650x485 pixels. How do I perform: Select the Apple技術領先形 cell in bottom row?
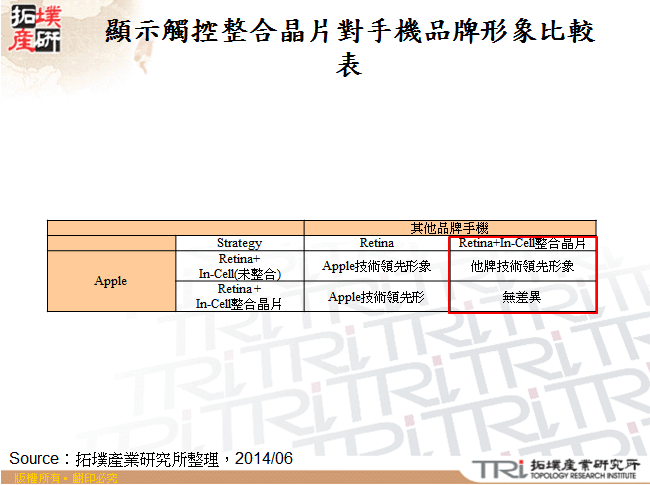376,296
